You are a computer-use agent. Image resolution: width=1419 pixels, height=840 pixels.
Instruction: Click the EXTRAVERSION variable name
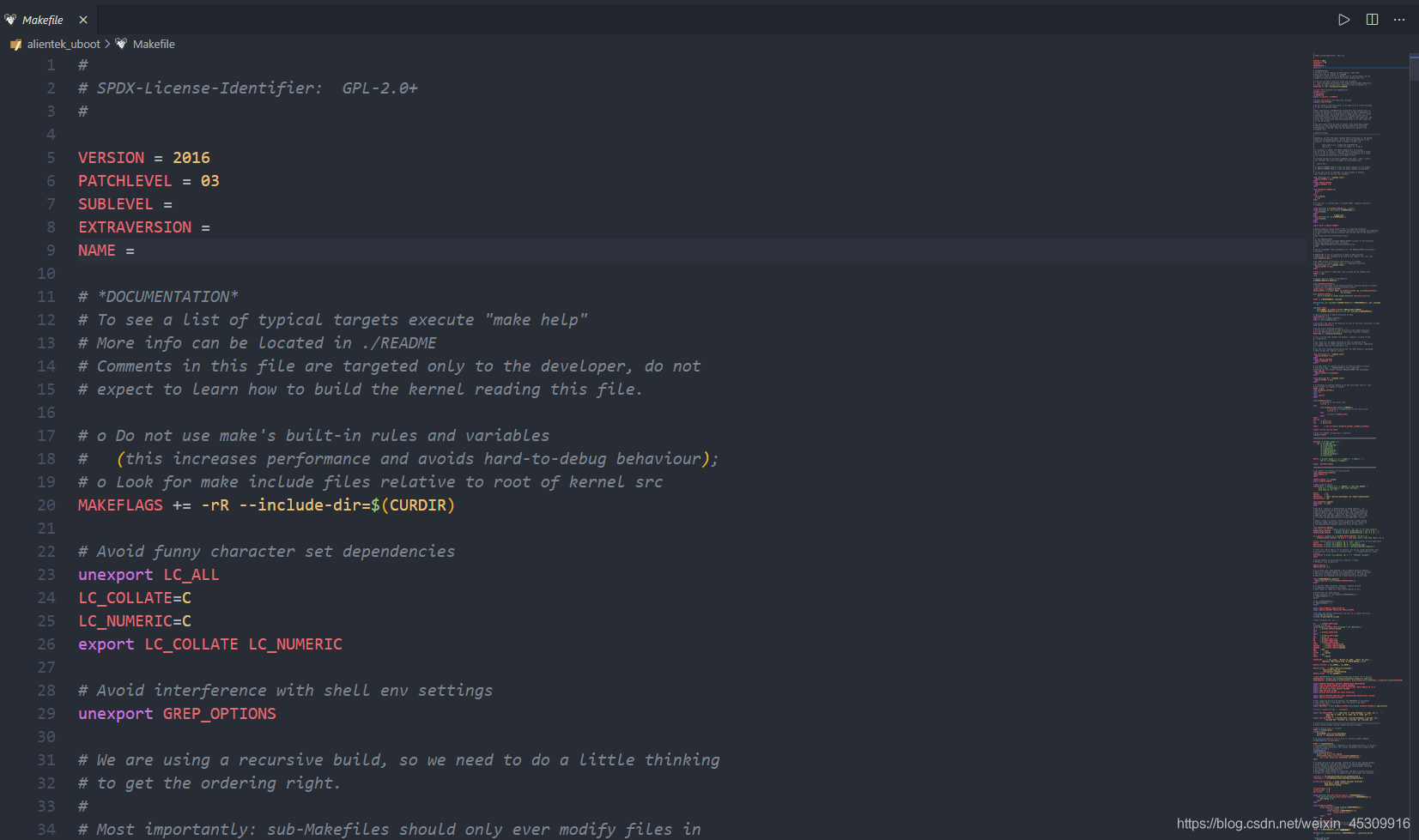click(x=135, y=227)
